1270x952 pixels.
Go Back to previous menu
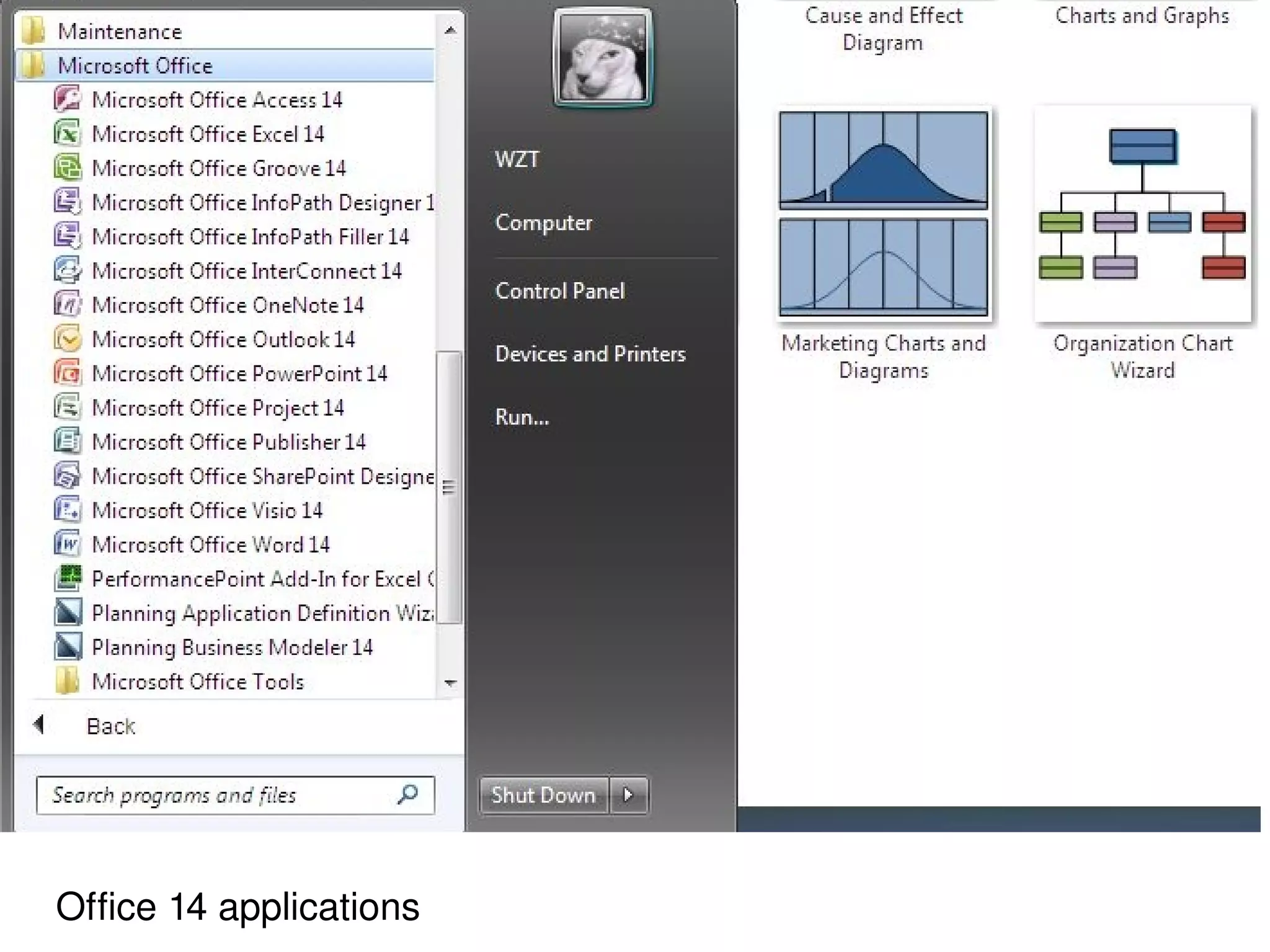point(110,726)
